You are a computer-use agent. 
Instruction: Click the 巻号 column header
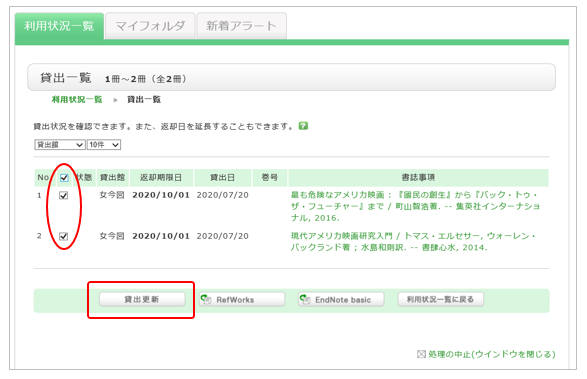[270, 178]
